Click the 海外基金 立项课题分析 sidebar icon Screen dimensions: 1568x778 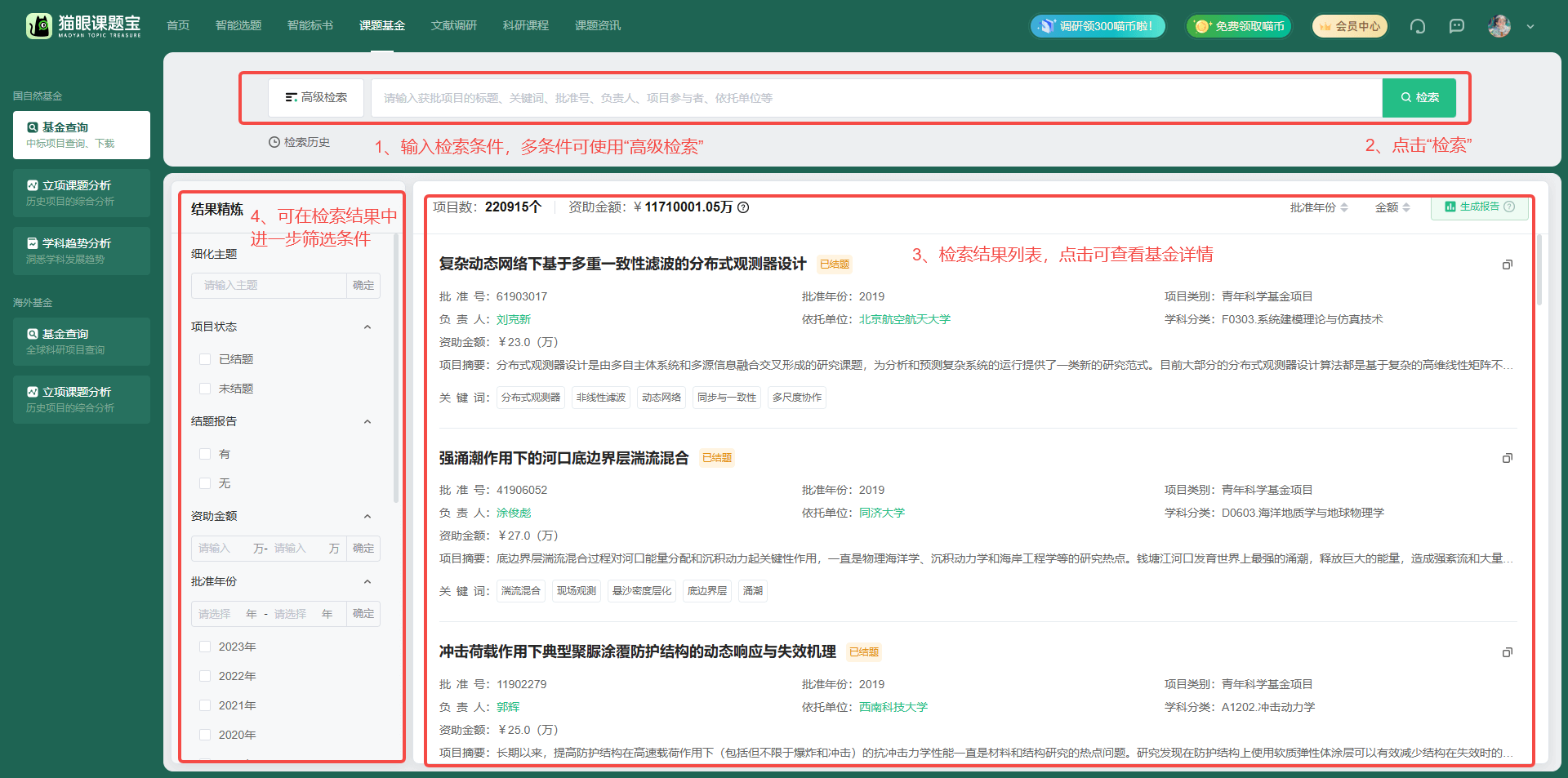33,392
